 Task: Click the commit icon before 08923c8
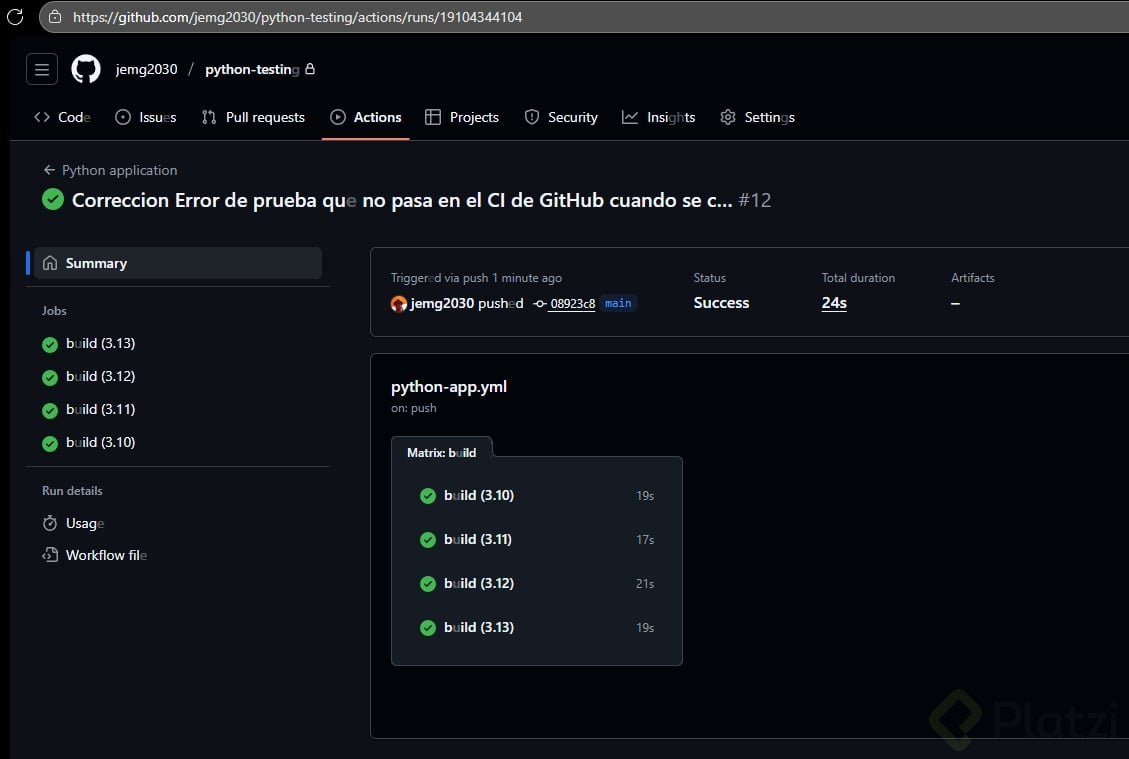click(x=539, y=304)
